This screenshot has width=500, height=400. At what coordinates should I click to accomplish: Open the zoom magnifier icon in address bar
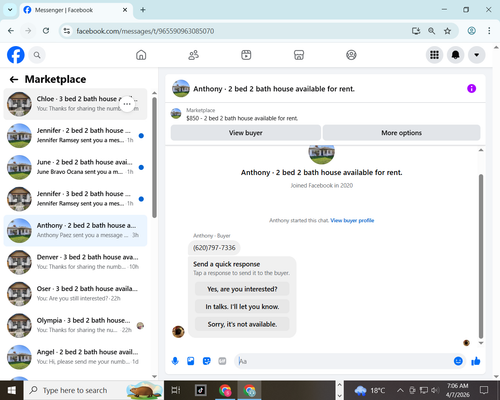tap(432, 31)
